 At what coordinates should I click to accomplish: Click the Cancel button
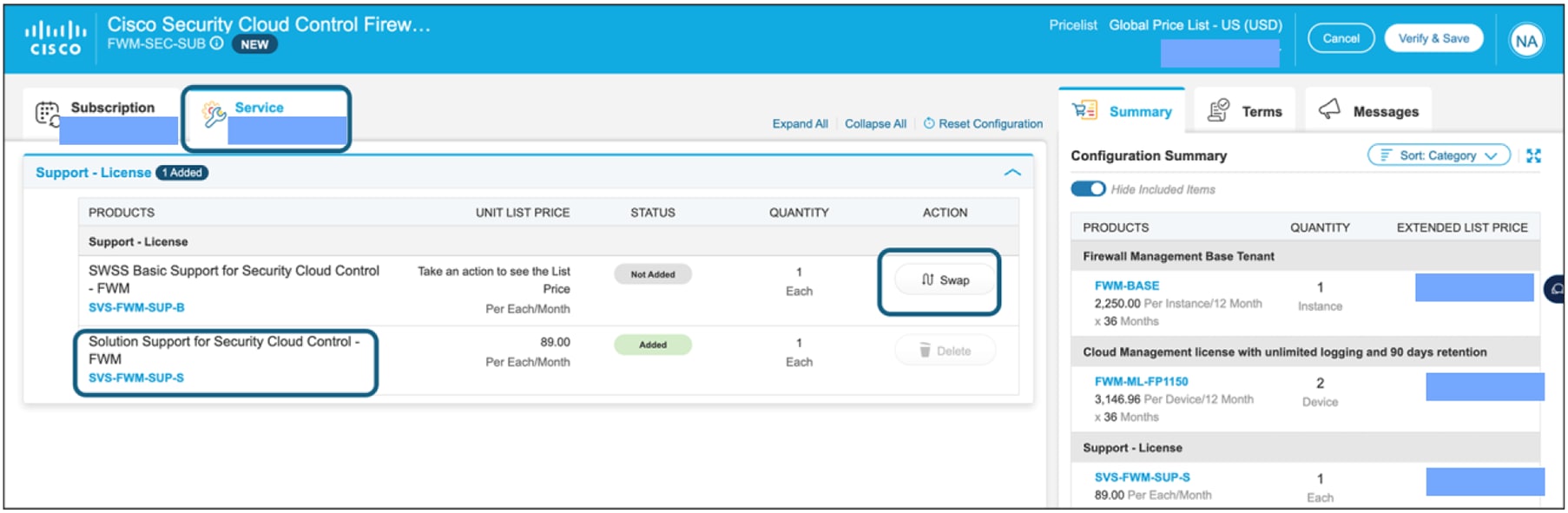1341,38
